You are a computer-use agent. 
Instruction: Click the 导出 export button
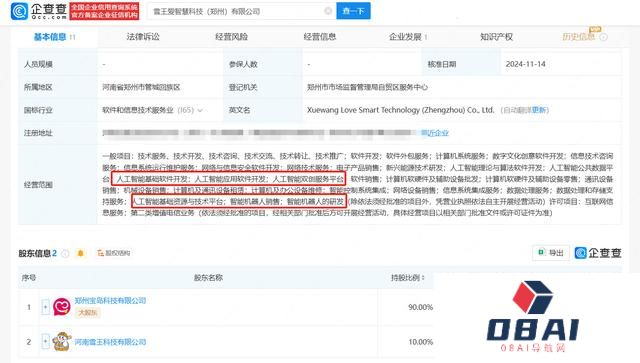coord(551,253)
